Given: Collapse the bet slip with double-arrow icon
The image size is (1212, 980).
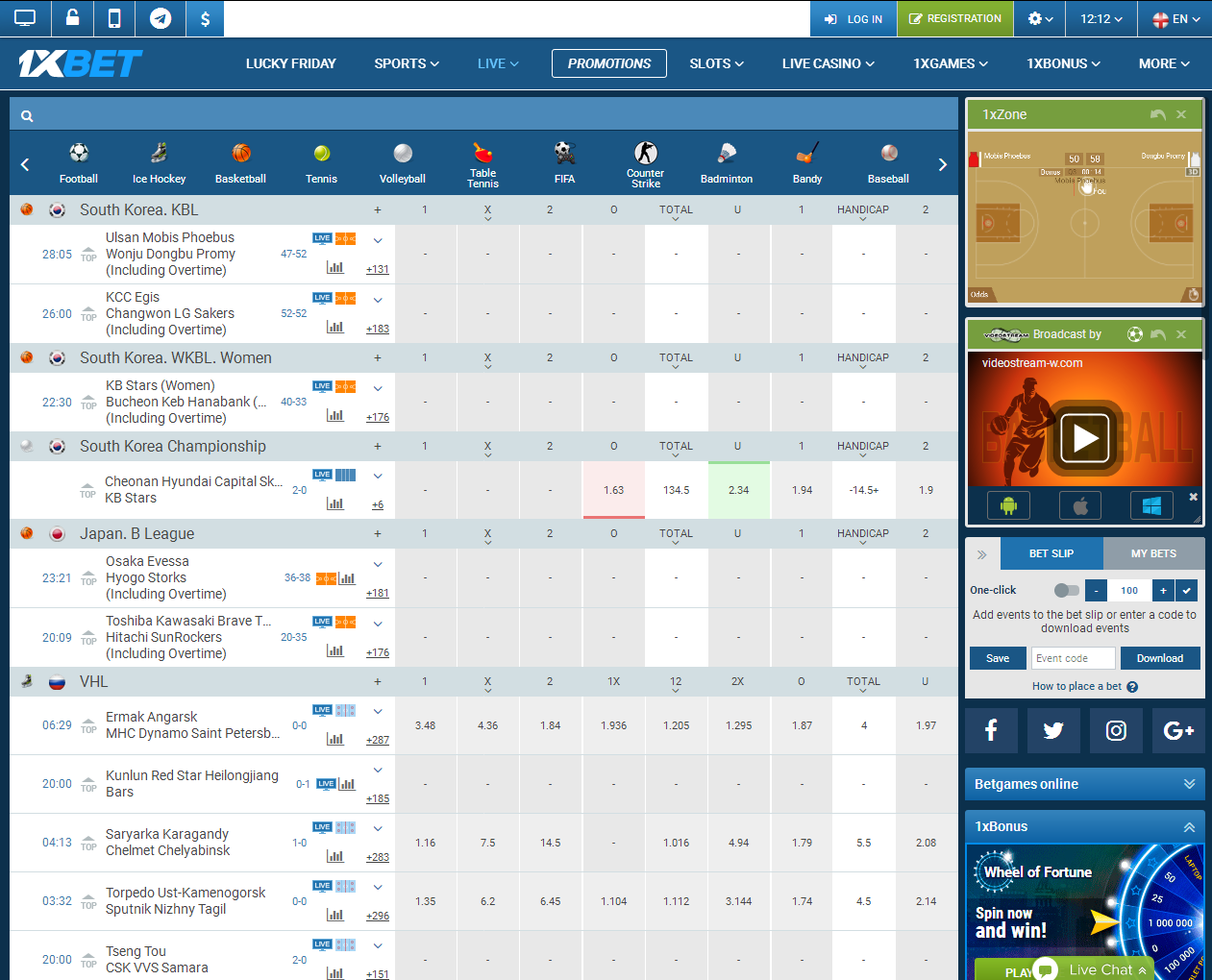Looking at the screenshot, I should [982, 554].
